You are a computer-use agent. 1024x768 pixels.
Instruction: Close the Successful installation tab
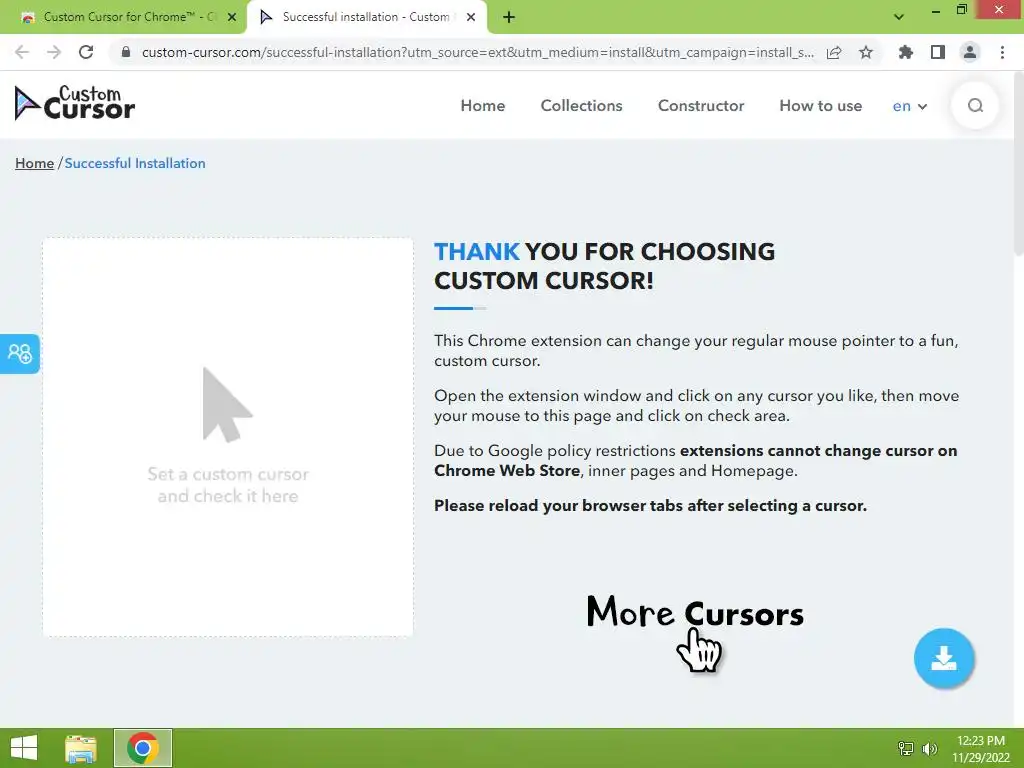[471, 17]
